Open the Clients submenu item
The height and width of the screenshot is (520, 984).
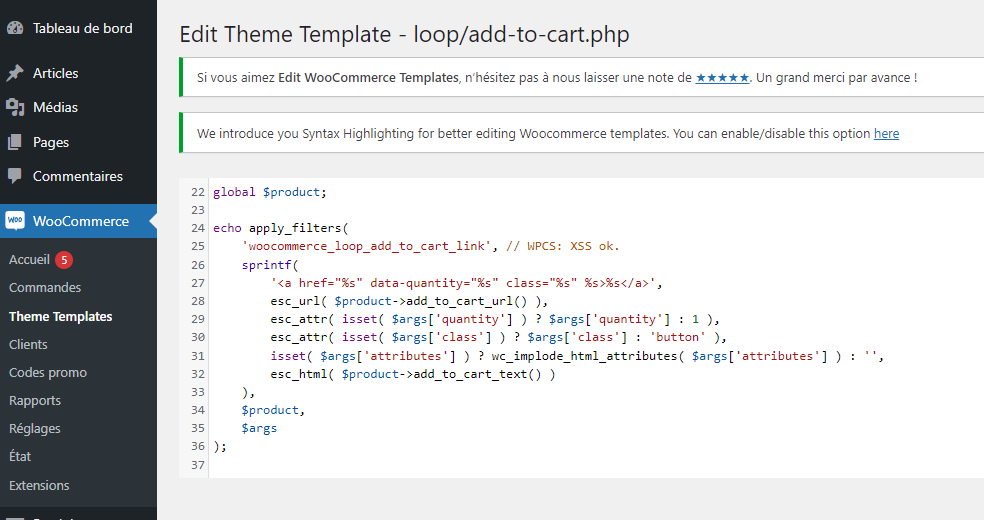click(x=28, y=344)
